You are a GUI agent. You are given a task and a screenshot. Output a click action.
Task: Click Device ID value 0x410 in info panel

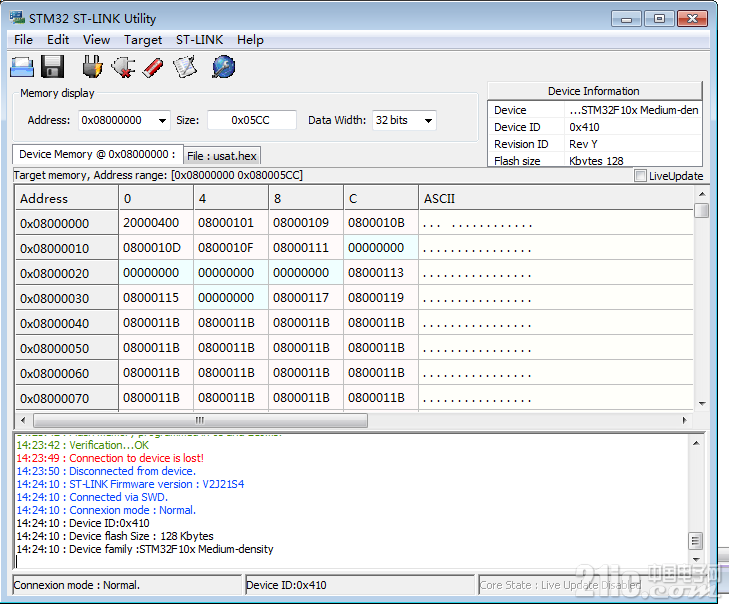pos(584,127)
